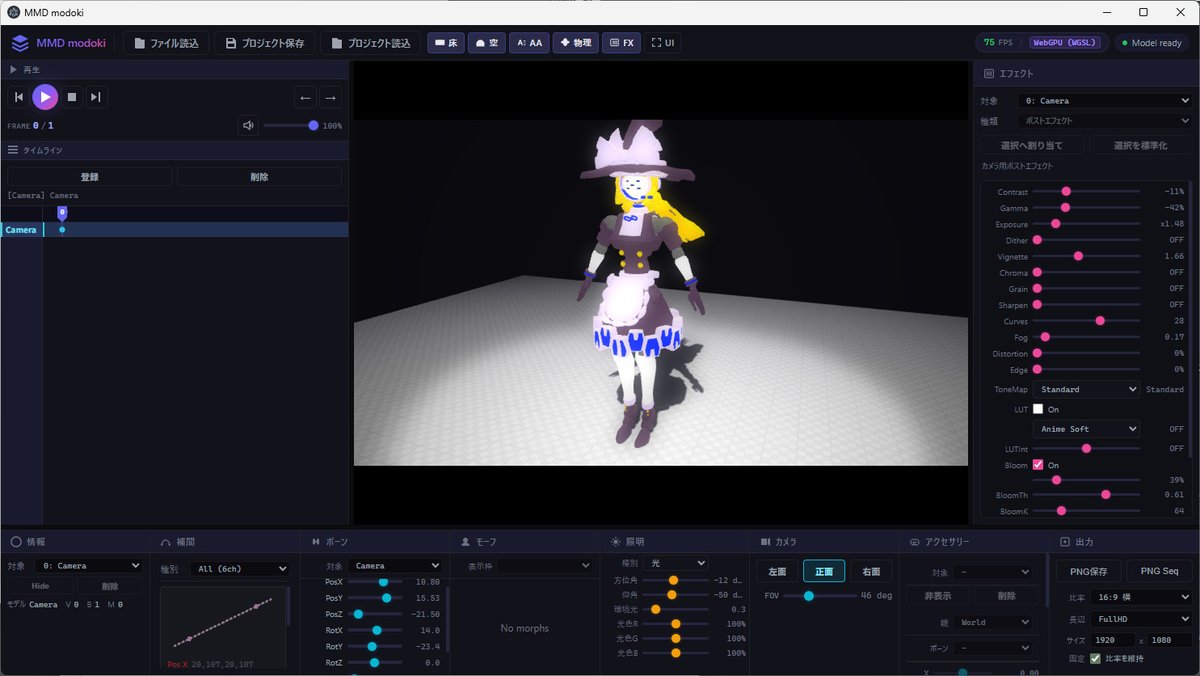Click the output (出力) panel icon
This screenshot has height=676, width=1200.
click(x=1065, y=541)
